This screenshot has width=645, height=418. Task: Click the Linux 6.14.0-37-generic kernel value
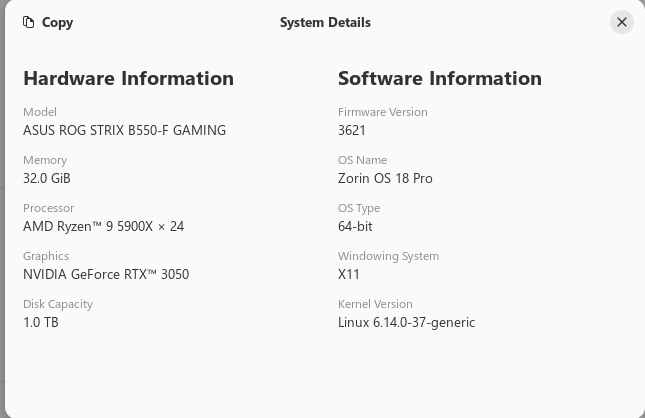pos(406,322)
